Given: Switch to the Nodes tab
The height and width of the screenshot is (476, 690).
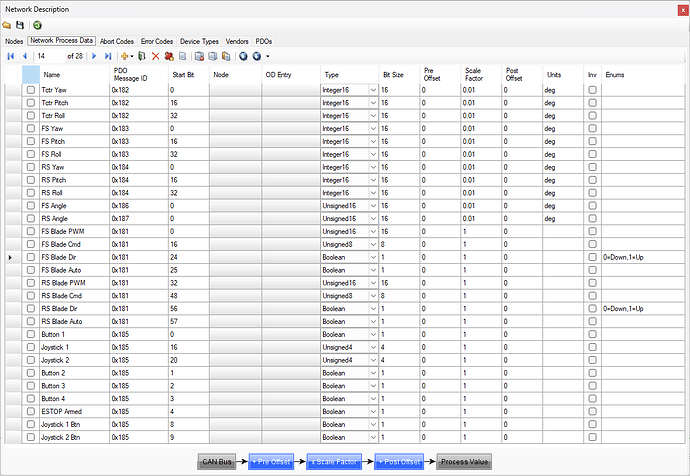Looking at the screenshot, I should pyautogui.click(x=14, y=41).
